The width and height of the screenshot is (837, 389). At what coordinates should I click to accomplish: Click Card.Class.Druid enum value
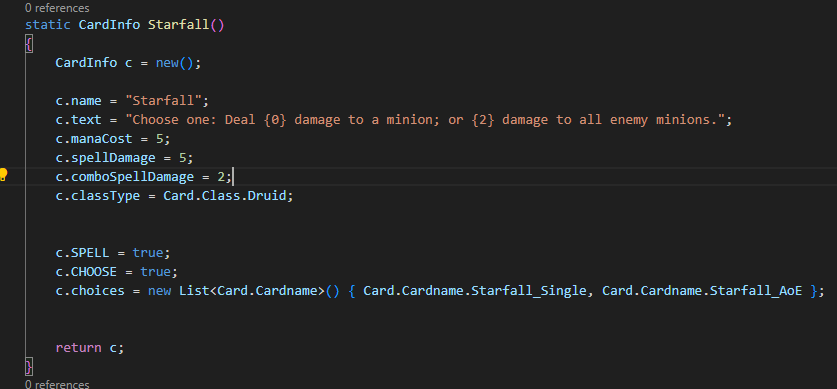[226, 196]
